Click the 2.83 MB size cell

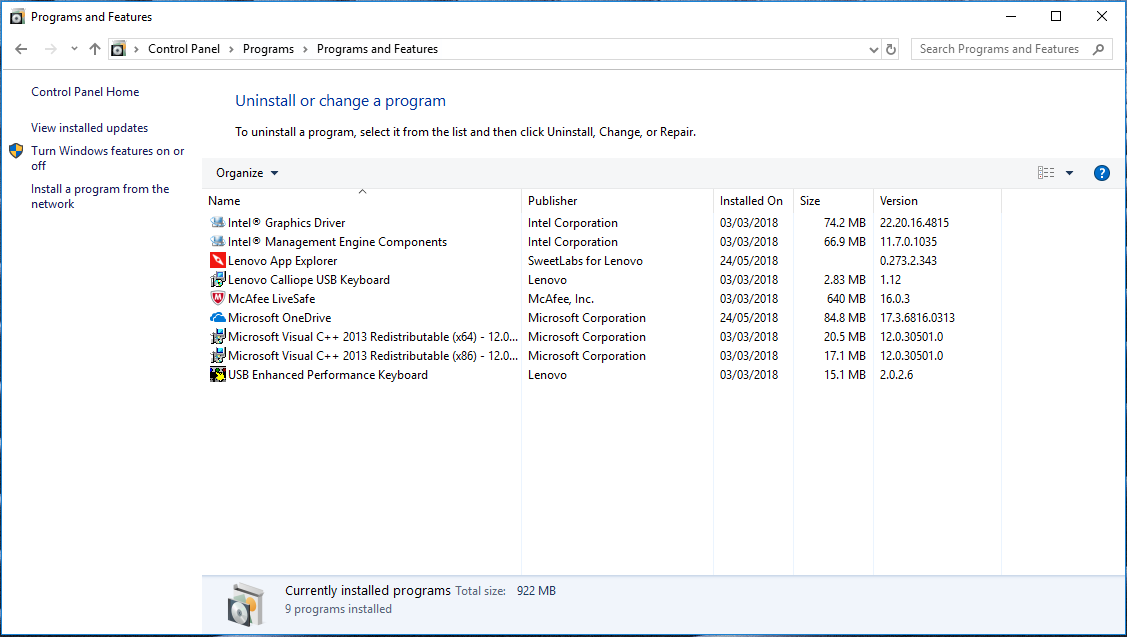[x=845, y=280]
